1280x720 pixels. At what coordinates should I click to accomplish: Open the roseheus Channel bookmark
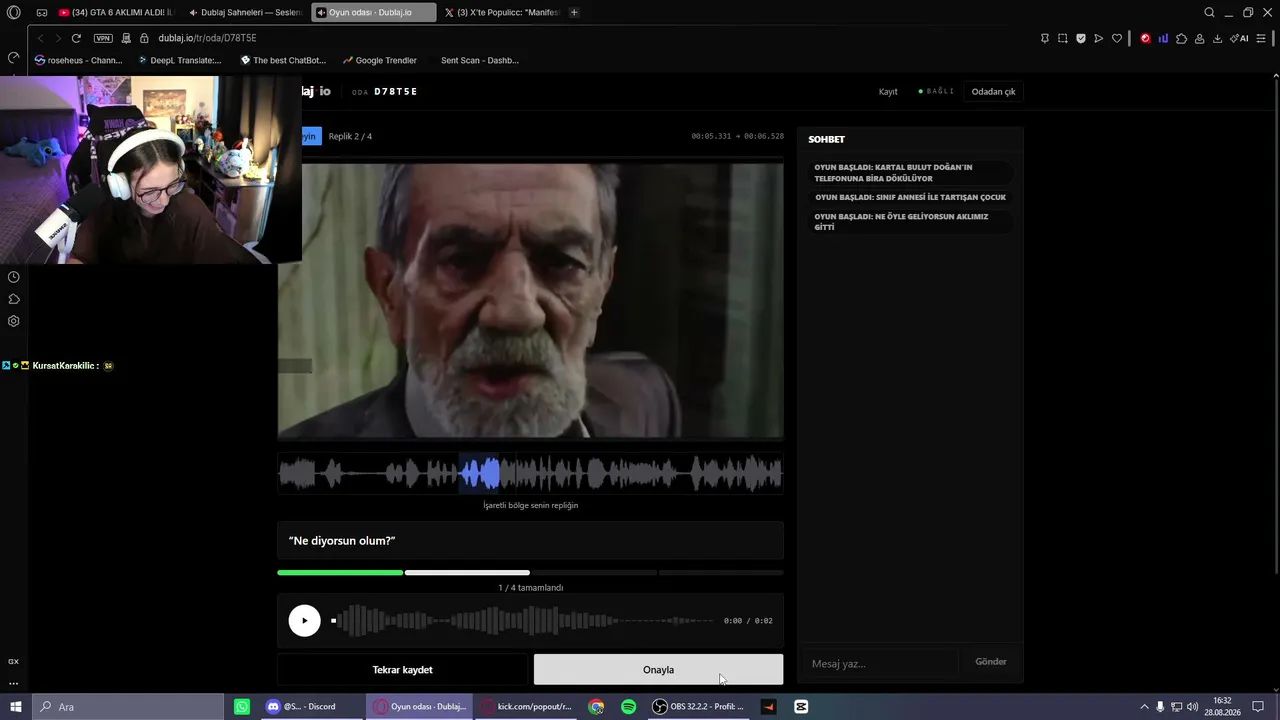(x=78, y=60)
